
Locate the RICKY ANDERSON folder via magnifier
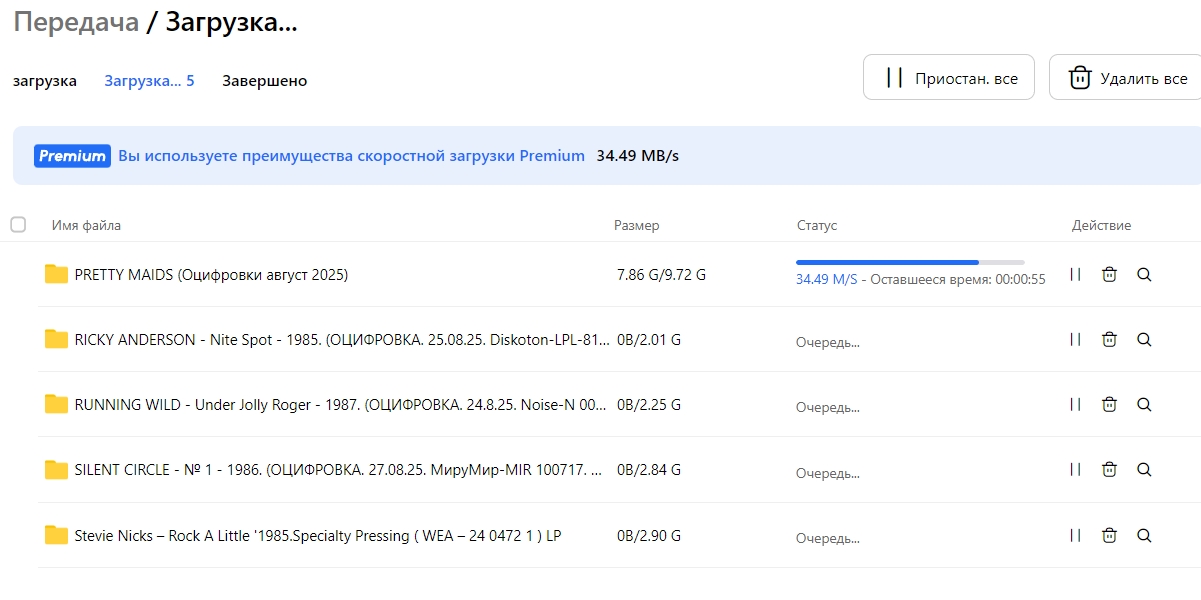(1144, 339)
